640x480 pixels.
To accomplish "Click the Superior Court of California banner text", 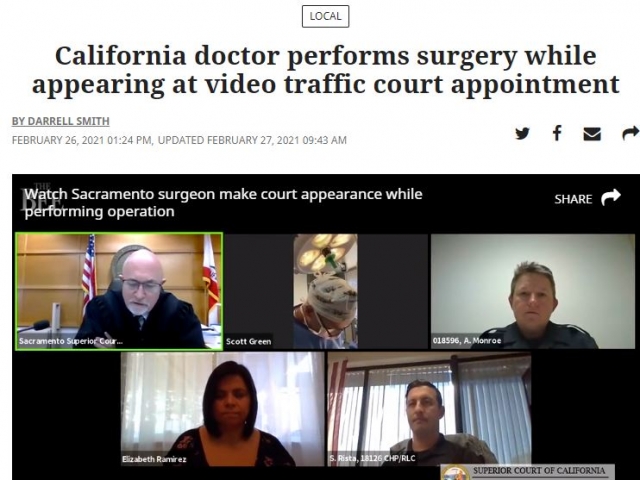I will click(539, 471).
